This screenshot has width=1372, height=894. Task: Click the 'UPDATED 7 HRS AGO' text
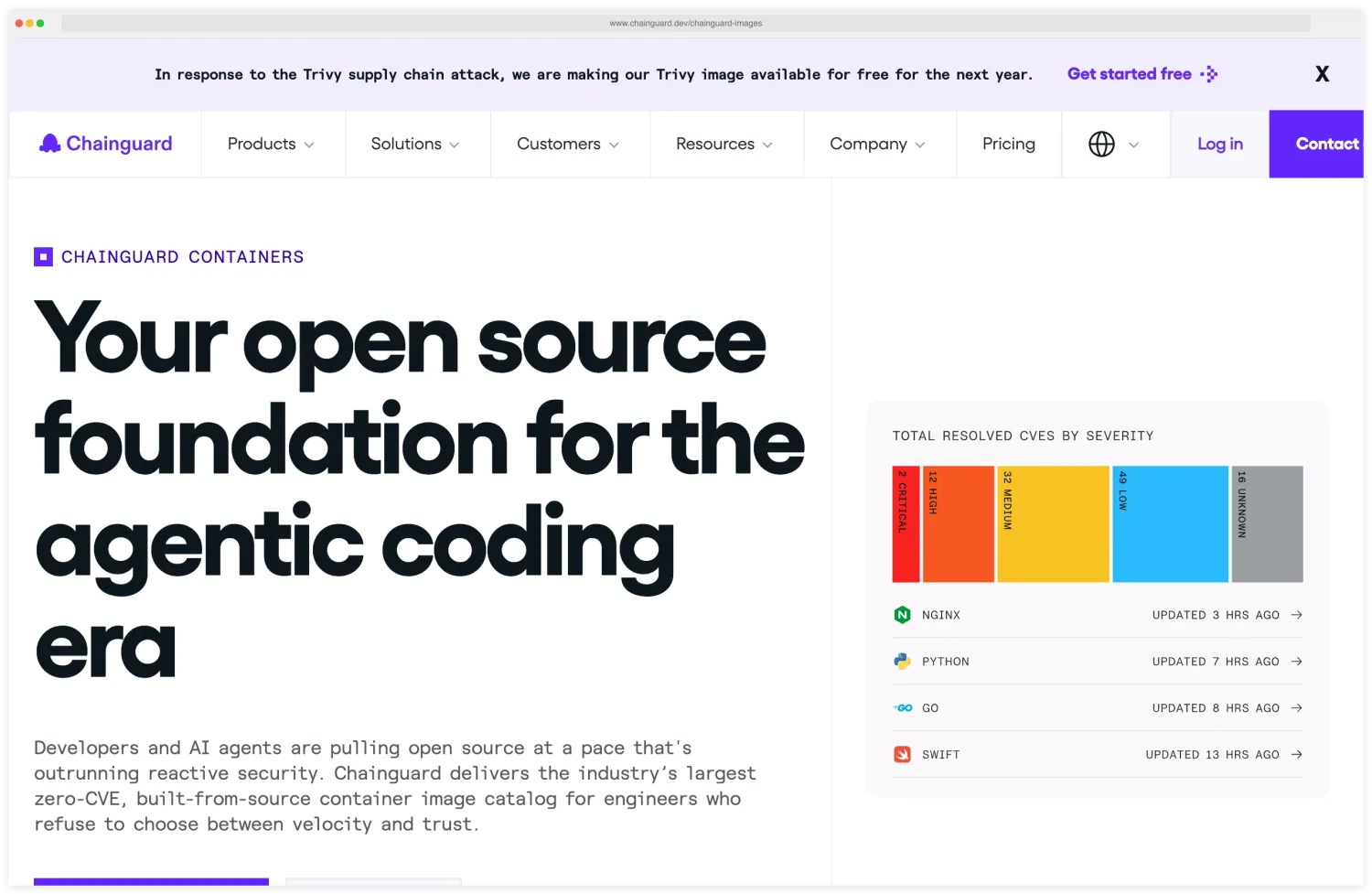1216,662
